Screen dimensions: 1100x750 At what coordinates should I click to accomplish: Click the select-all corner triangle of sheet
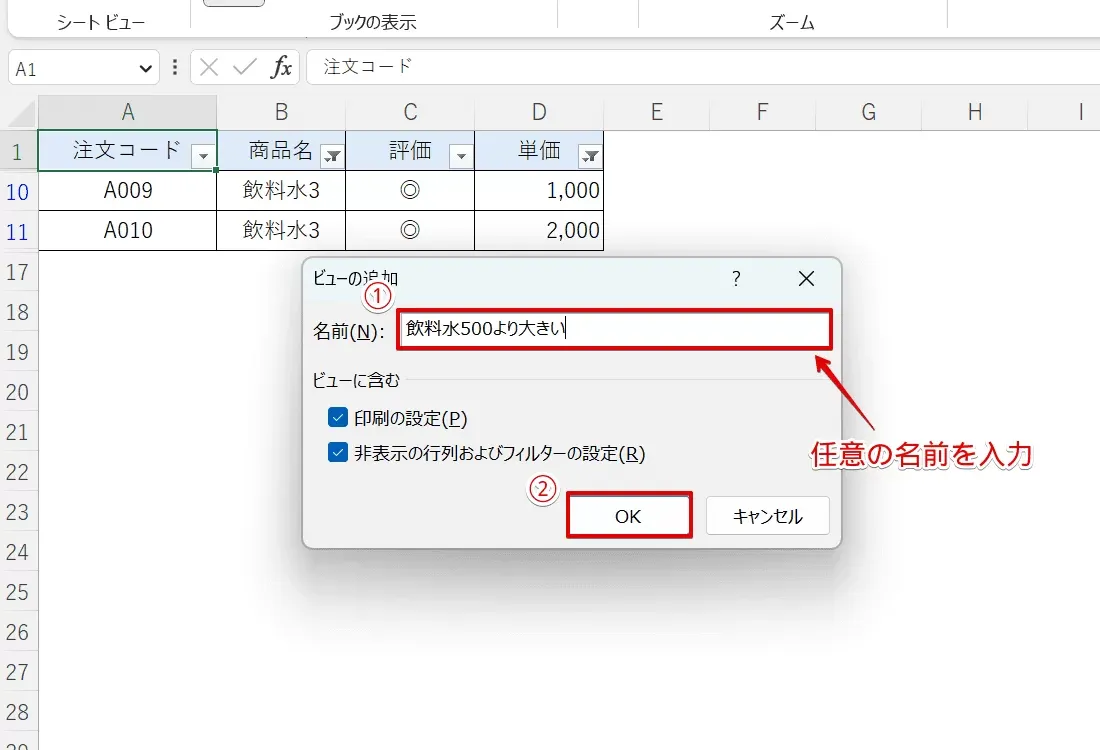(x=23, y=113)
